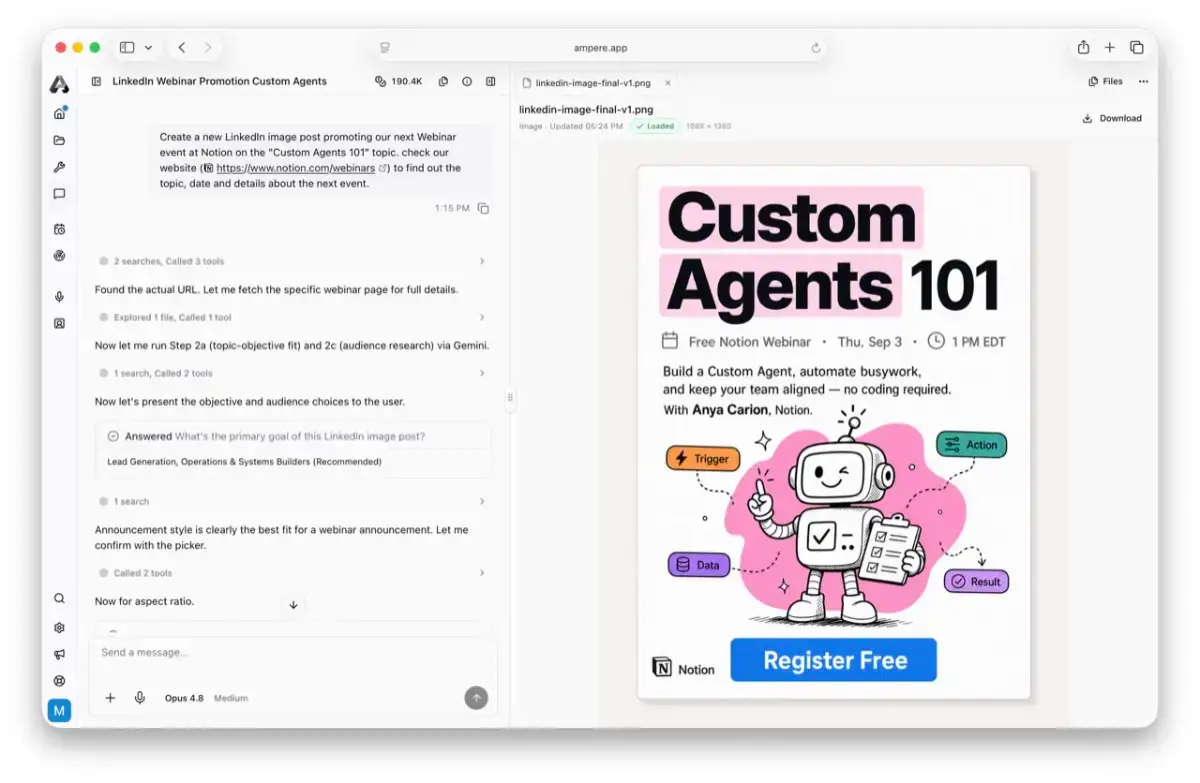Viewport: 1200px width, 783px height.
Task: Click the site settings icon left of the address
Action: coord(385,48)
